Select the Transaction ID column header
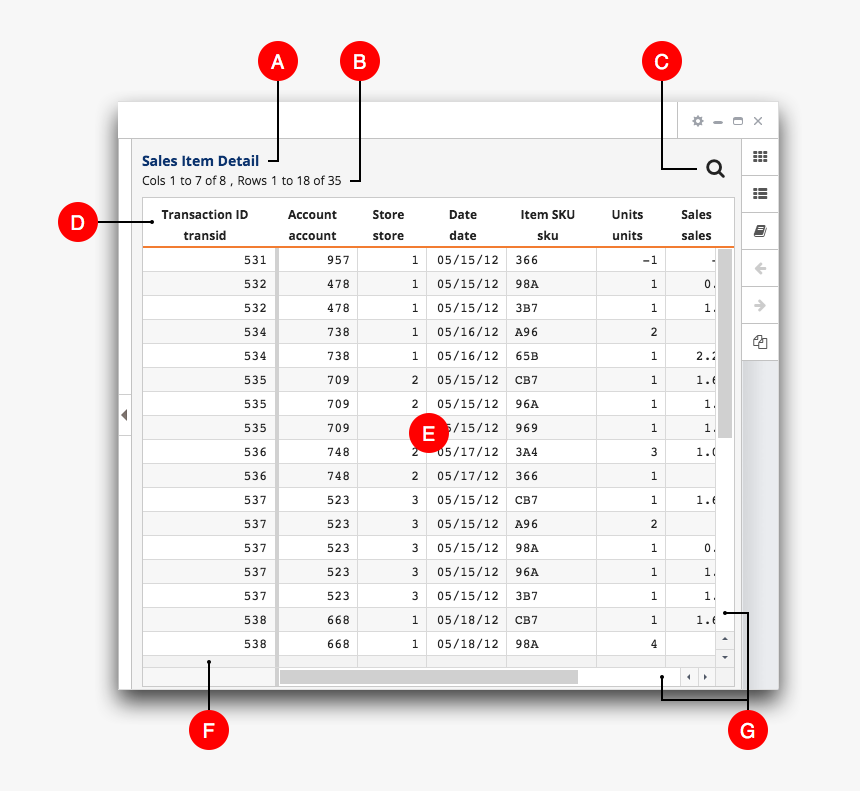 pyautogui.click(x=205, y=224)
